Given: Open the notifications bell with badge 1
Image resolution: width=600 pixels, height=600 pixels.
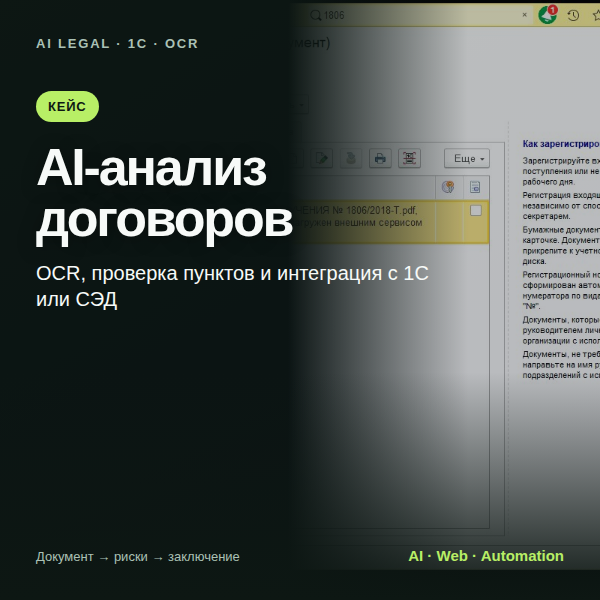Looking at the screenshot, I should [x=548, y=15].
